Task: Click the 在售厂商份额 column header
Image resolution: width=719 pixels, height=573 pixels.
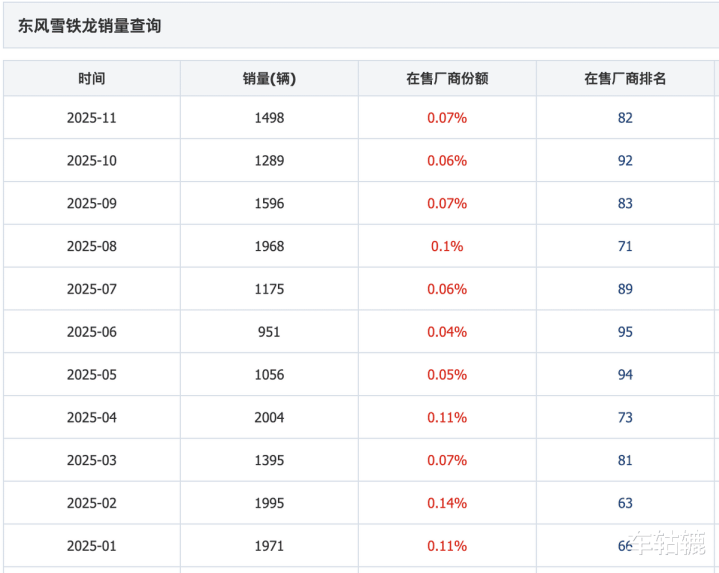Action: [447, 78]
